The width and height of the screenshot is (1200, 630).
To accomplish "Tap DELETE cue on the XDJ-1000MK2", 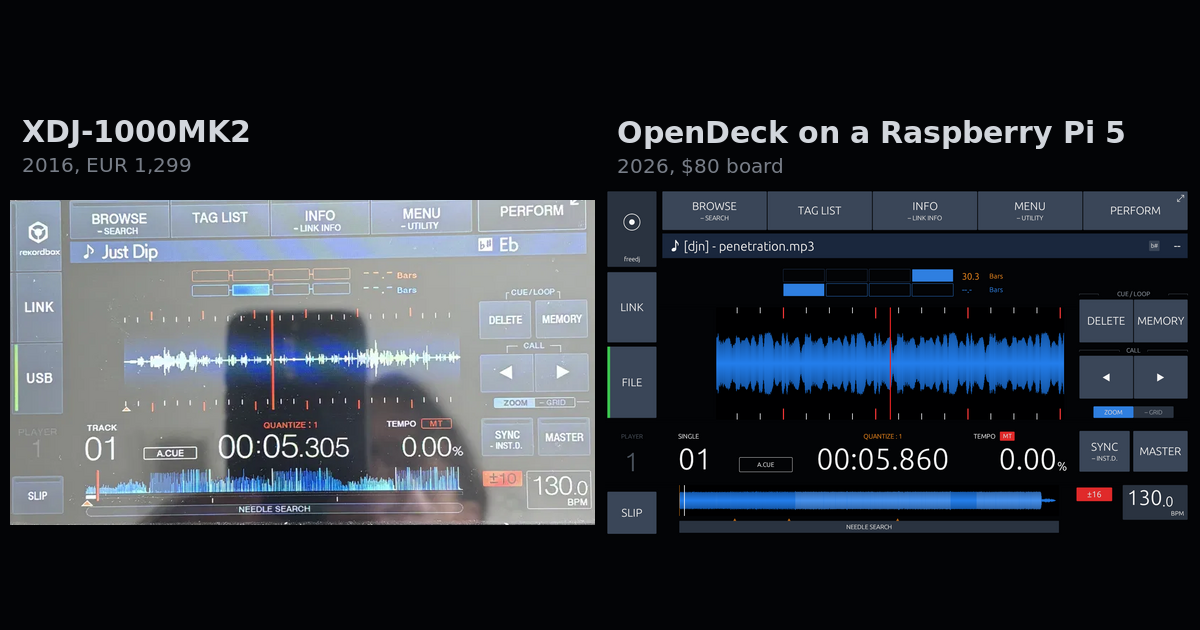I will click(505, 320).
